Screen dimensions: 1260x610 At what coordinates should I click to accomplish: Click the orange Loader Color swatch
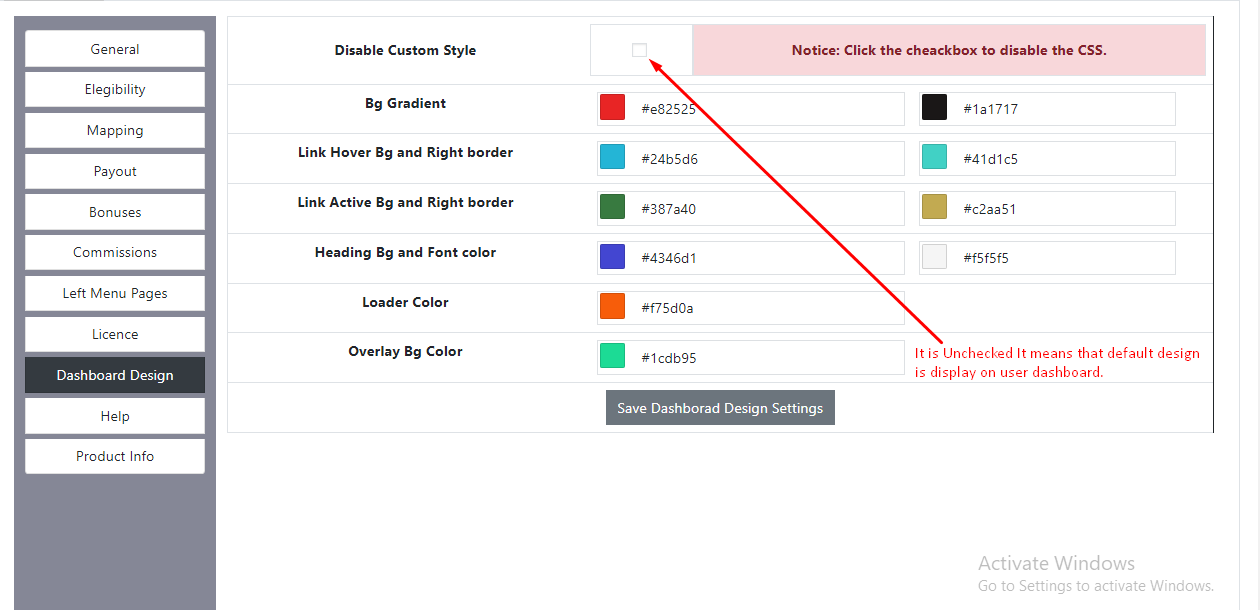pos(612,306)
